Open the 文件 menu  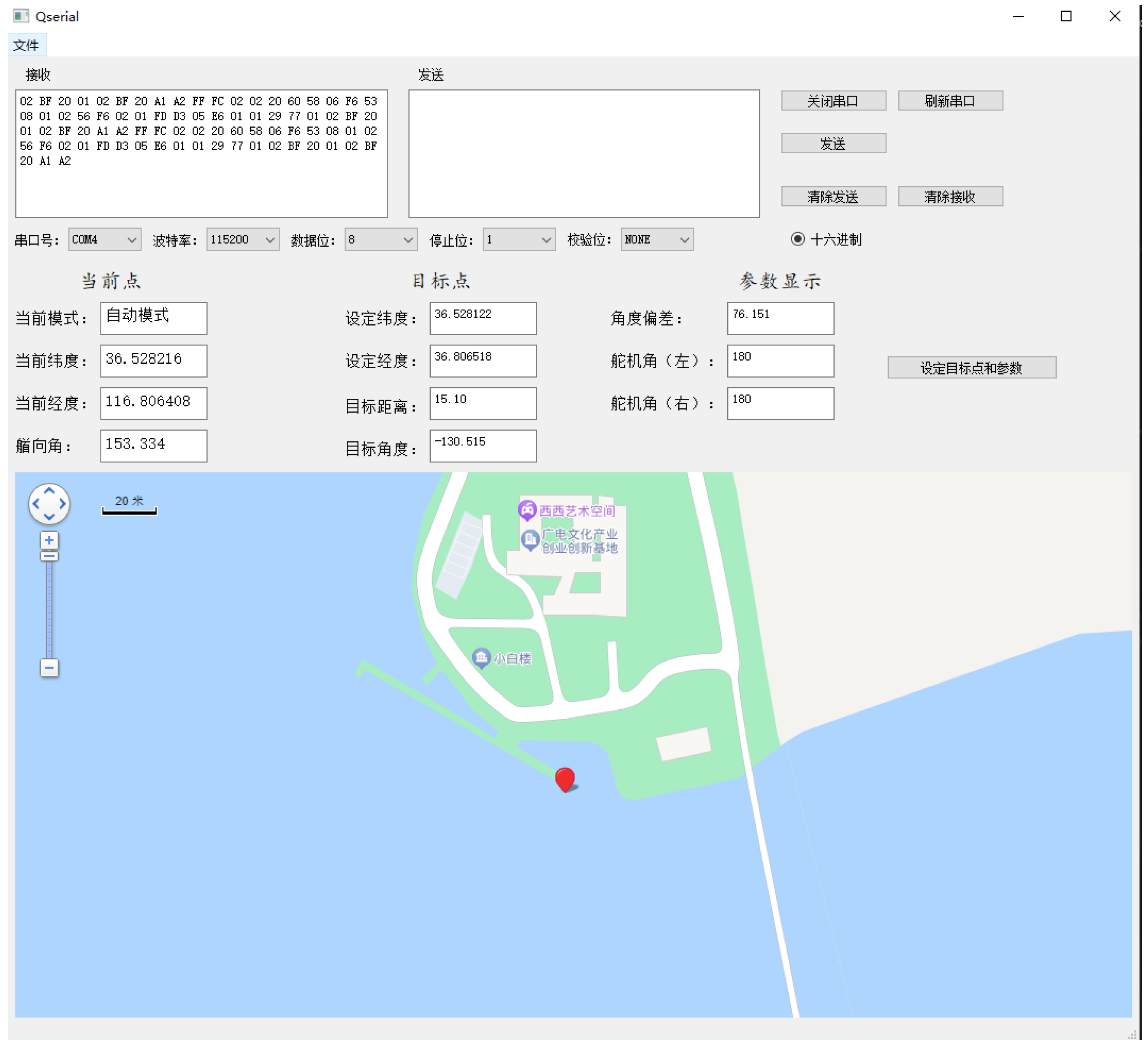click(x=26, y=45)
